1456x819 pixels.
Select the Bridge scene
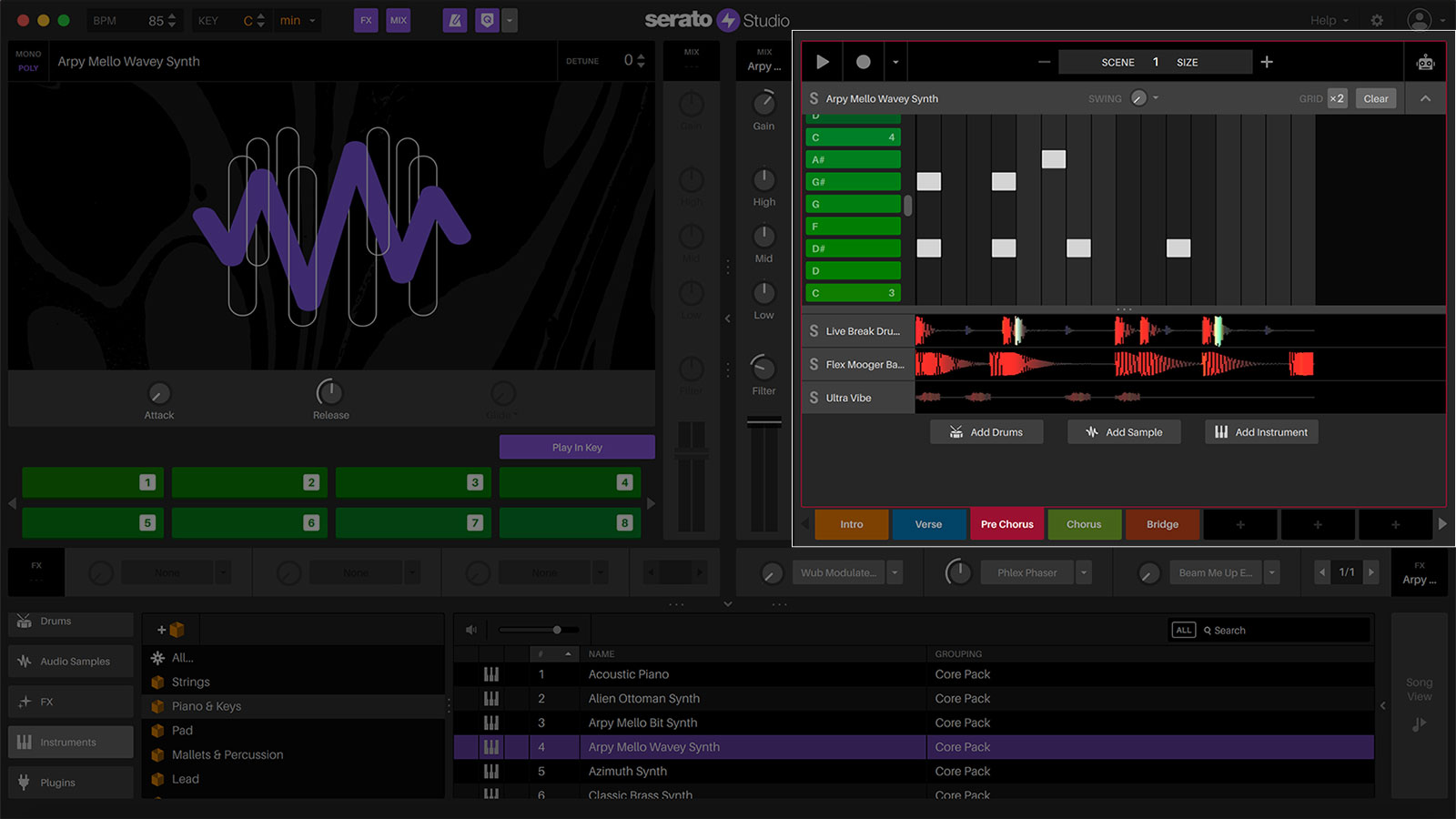point(1162,524)
